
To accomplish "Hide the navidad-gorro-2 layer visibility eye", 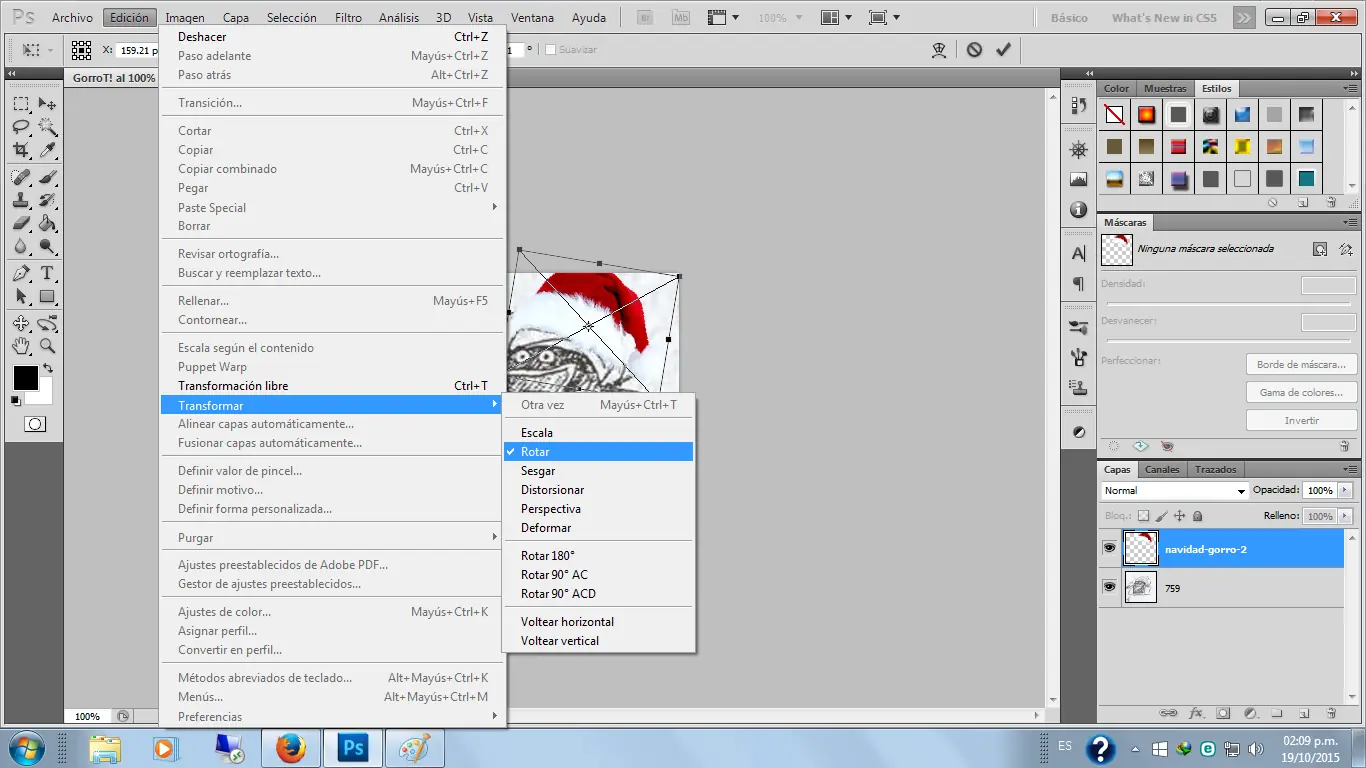I will click(1109, 547).
